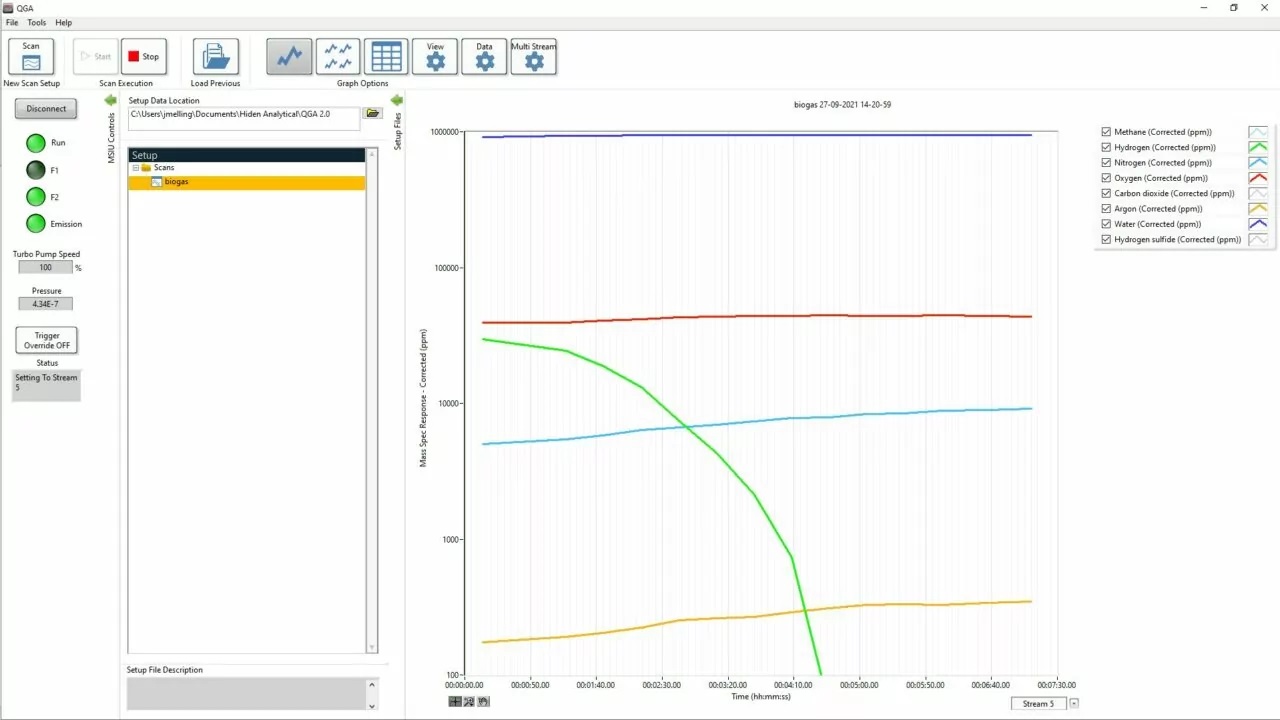Switch to the multi-graph view icon
Image resolution: width=1280 pixels, height=720 pixels.
tap(338, 57)
